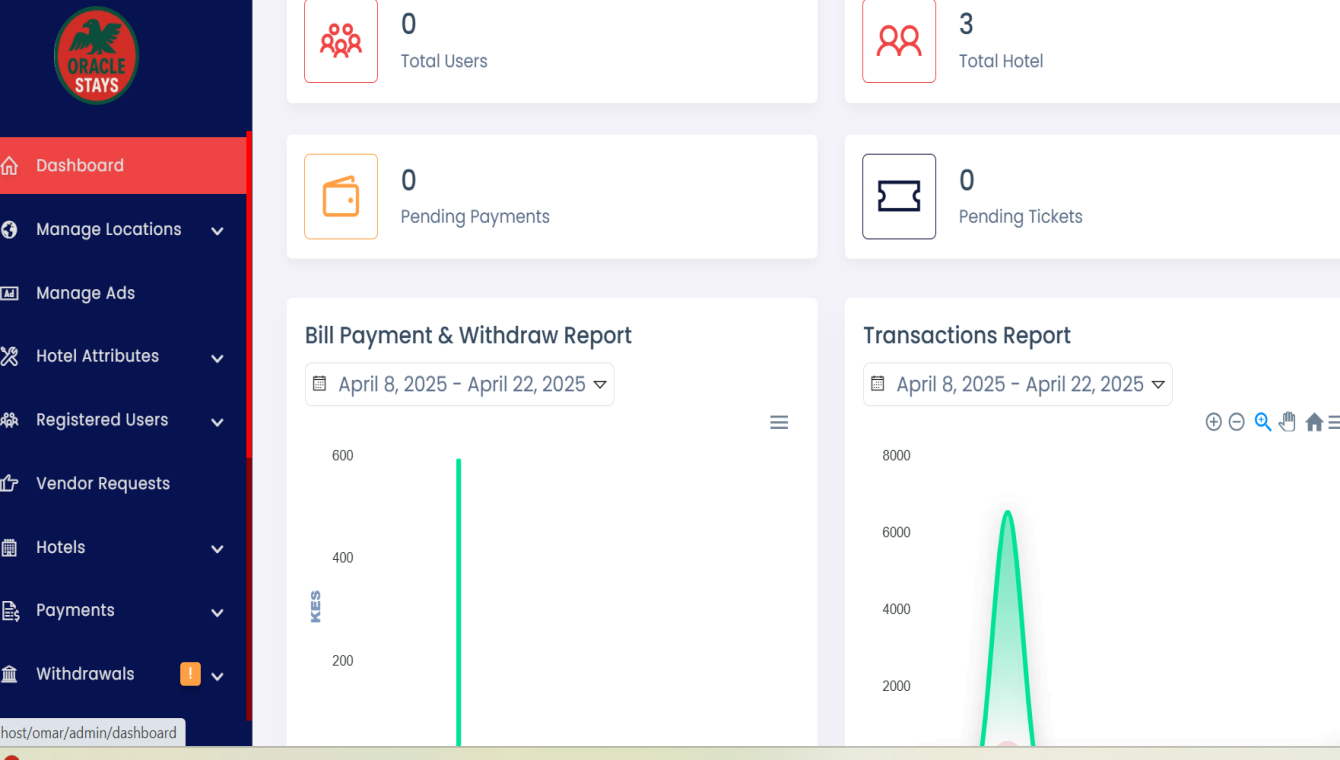Expand the Manage Locations submenu arrow
Viewport: 1340px width, 760px height.
217,231
